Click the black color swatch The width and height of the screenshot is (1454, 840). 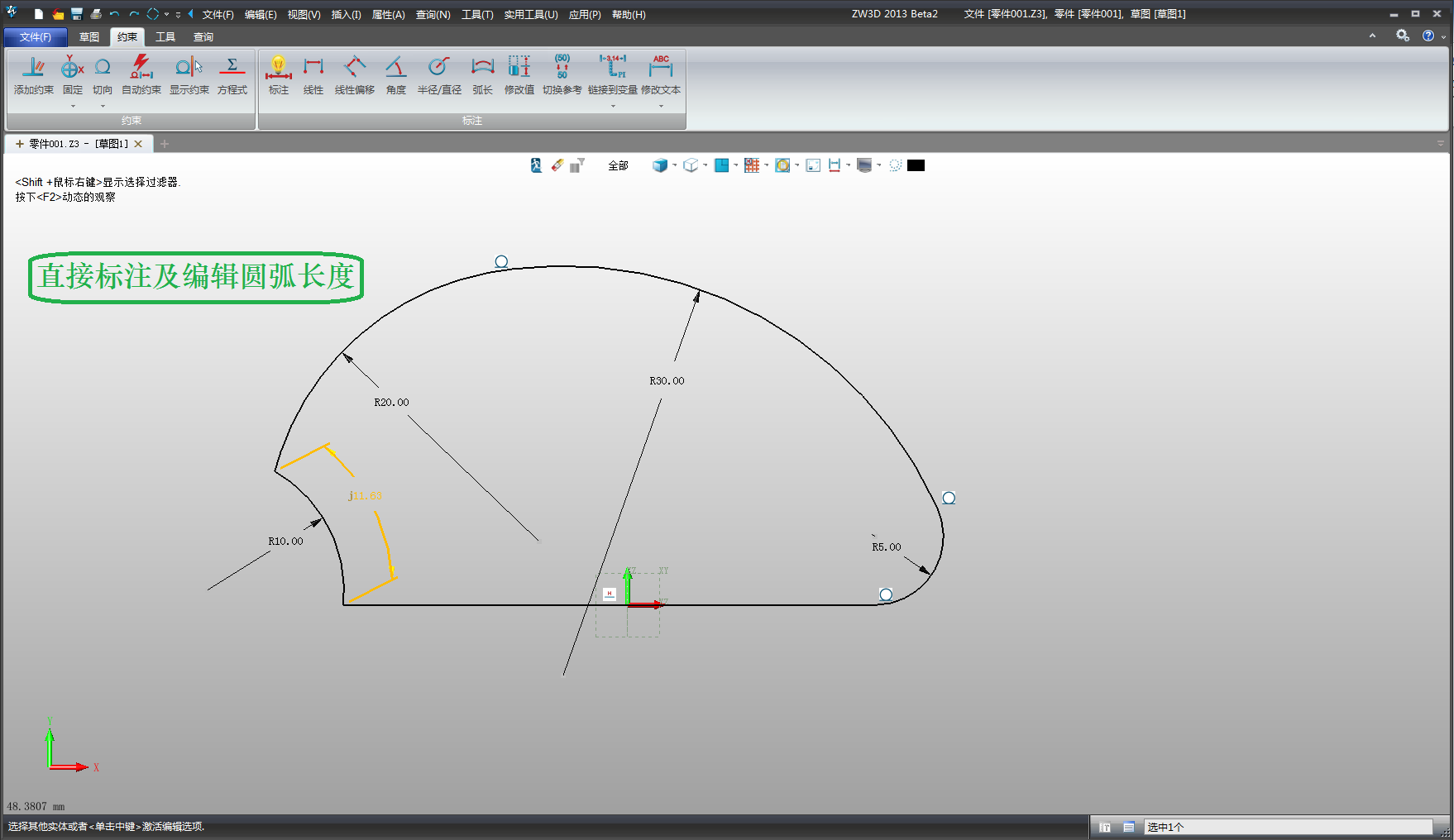(916, 165)
